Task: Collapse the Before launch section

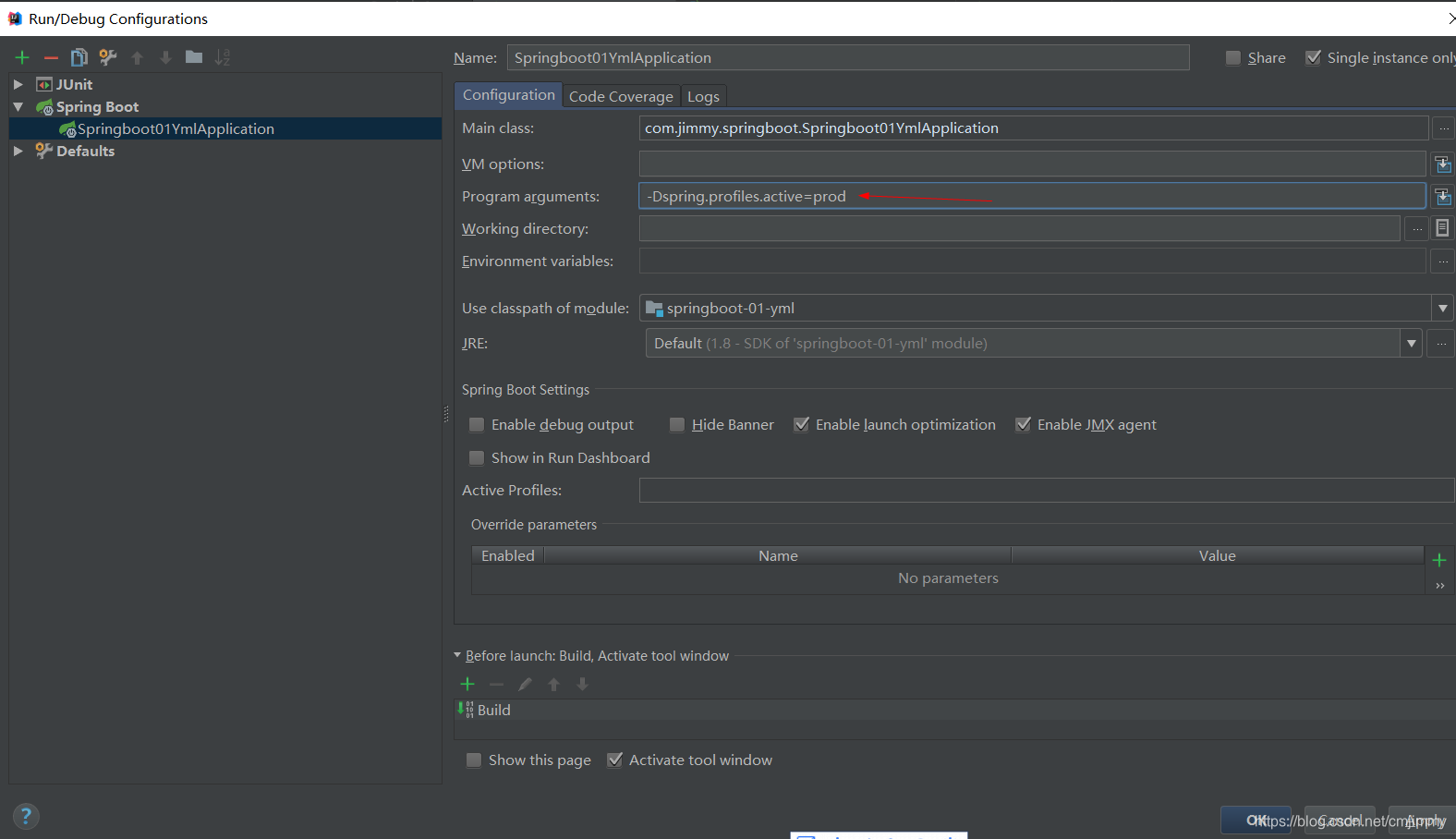Action: [457, 655]
